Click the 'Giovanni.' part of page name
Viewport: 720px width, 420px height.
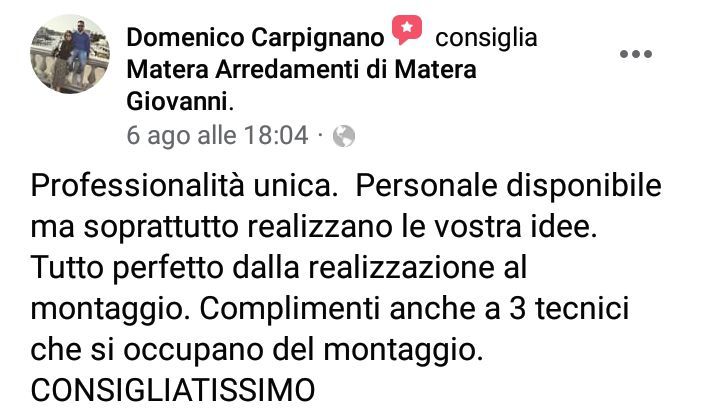(180, 102)
